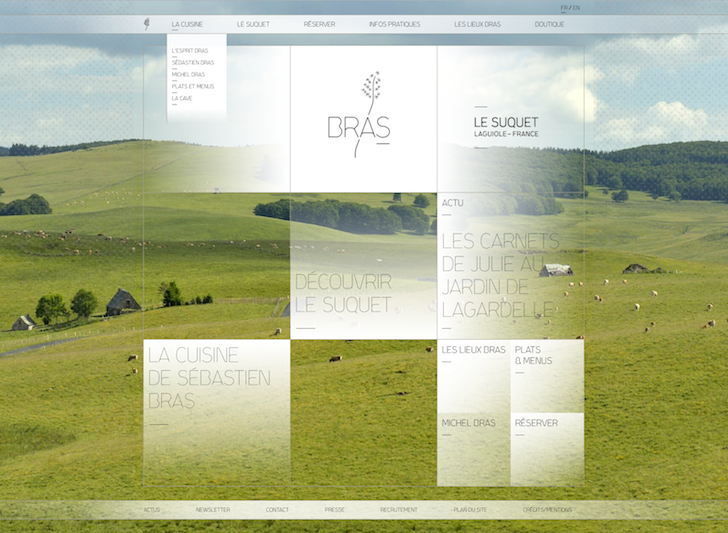Switch language to FR
Viewport: 728px width, 533px height.
click(564, 7)
